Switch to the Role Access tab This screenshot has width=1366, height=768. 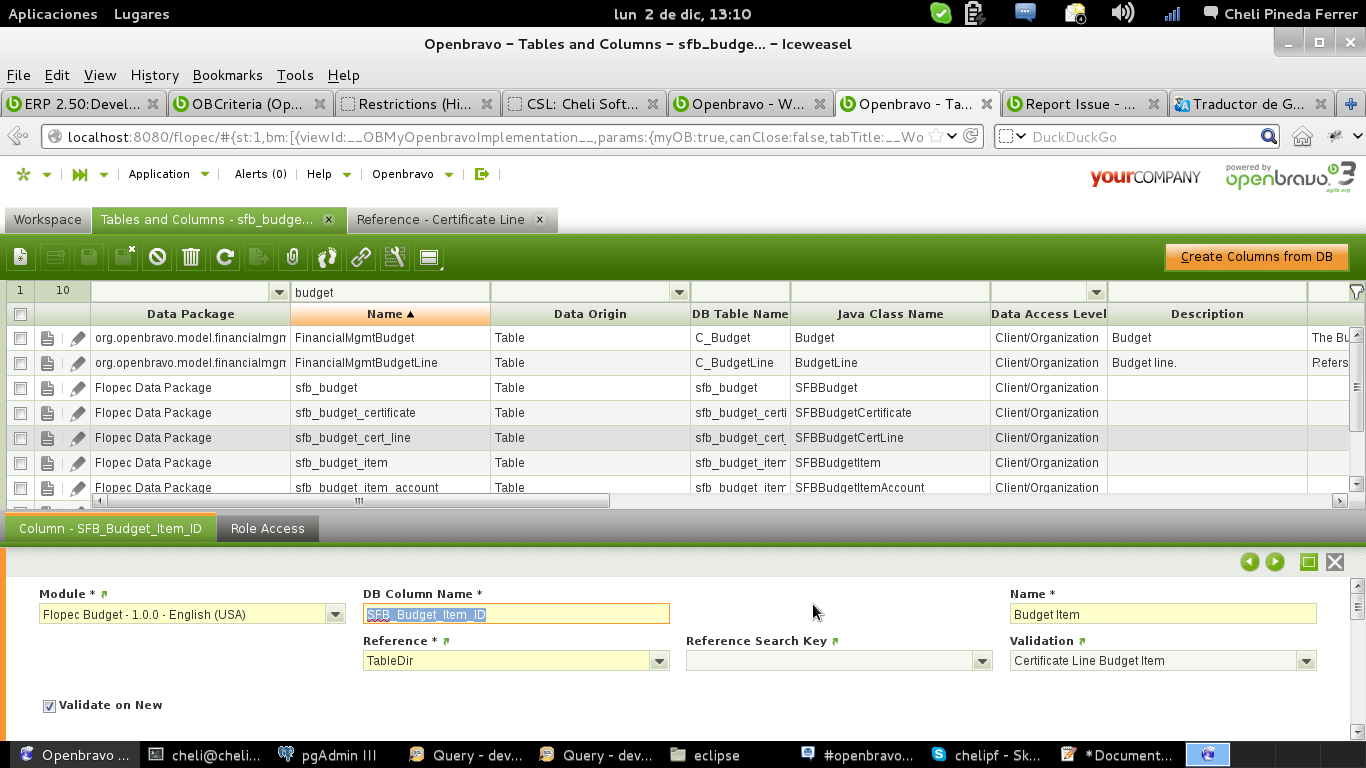coord(267,529)
